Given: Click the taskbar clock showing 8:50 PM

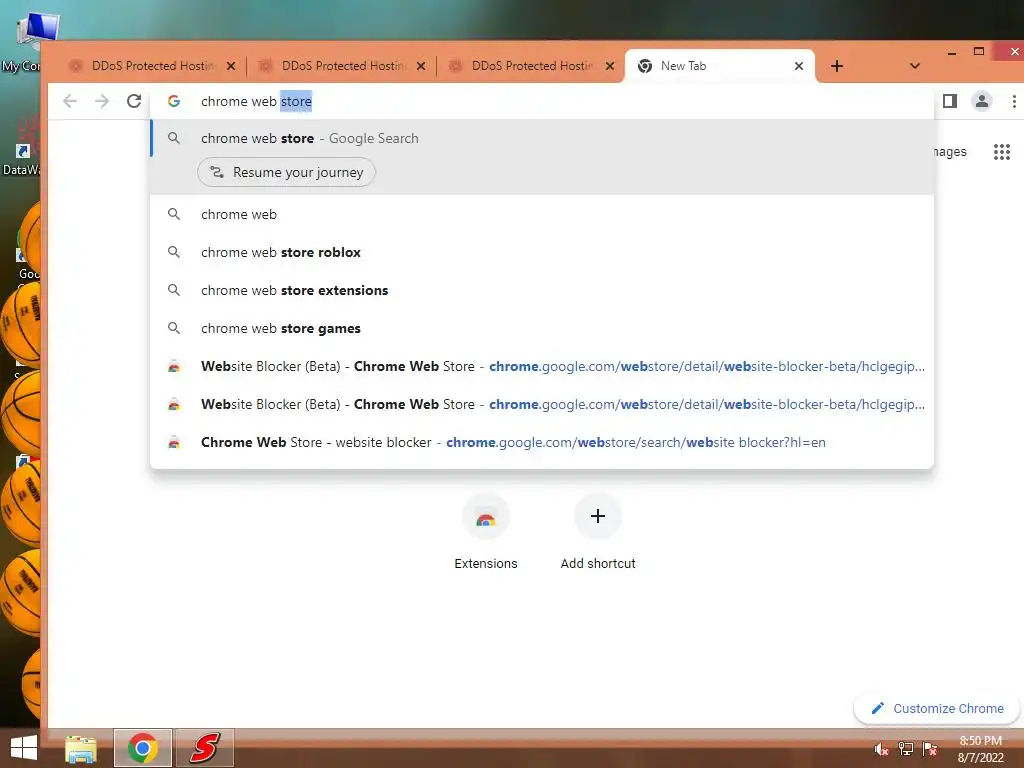Looking at the screenshot, I should coord(980,749).
